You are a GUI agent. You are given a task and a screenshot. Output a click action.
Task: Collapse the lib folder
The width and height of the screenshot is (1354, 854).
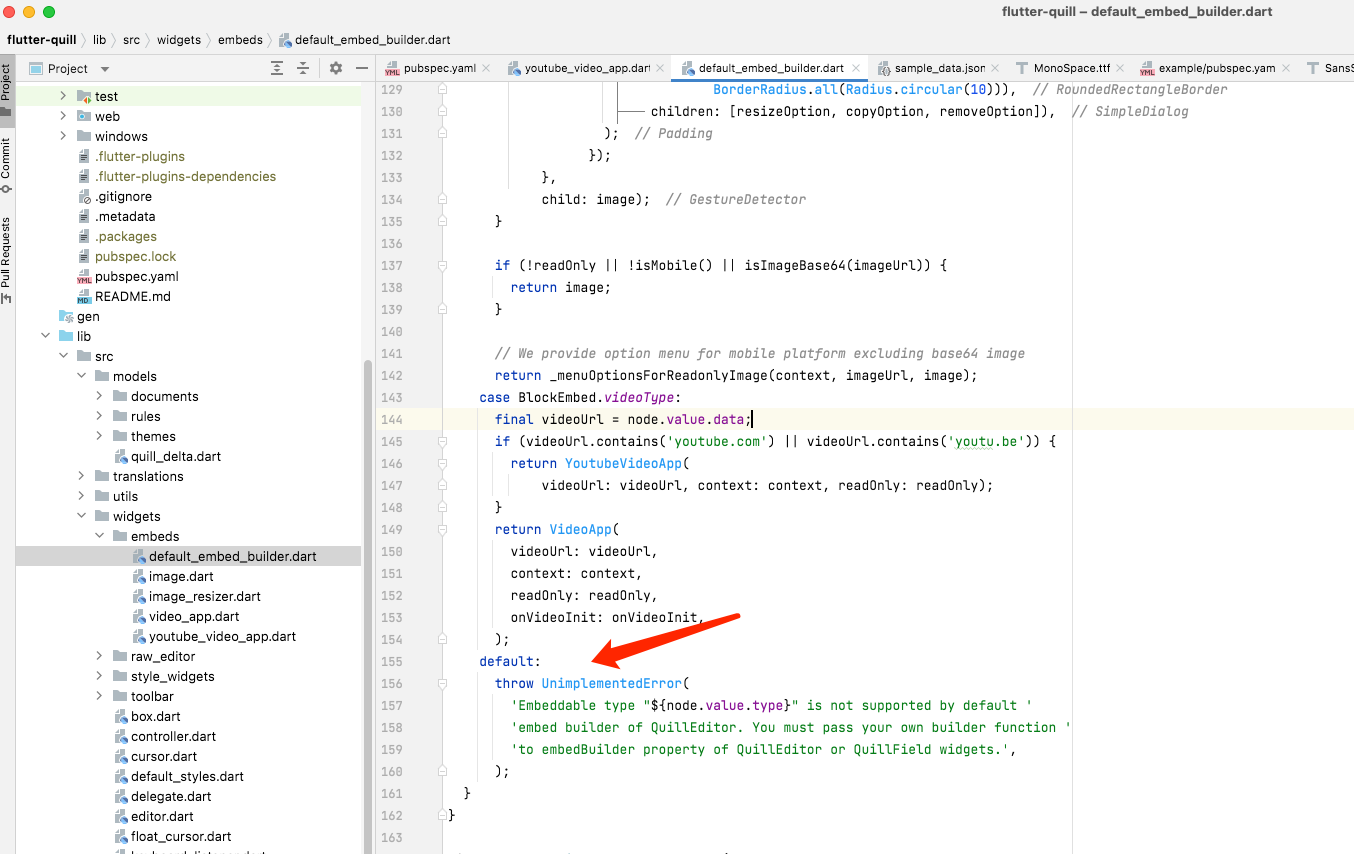[45, 336]
